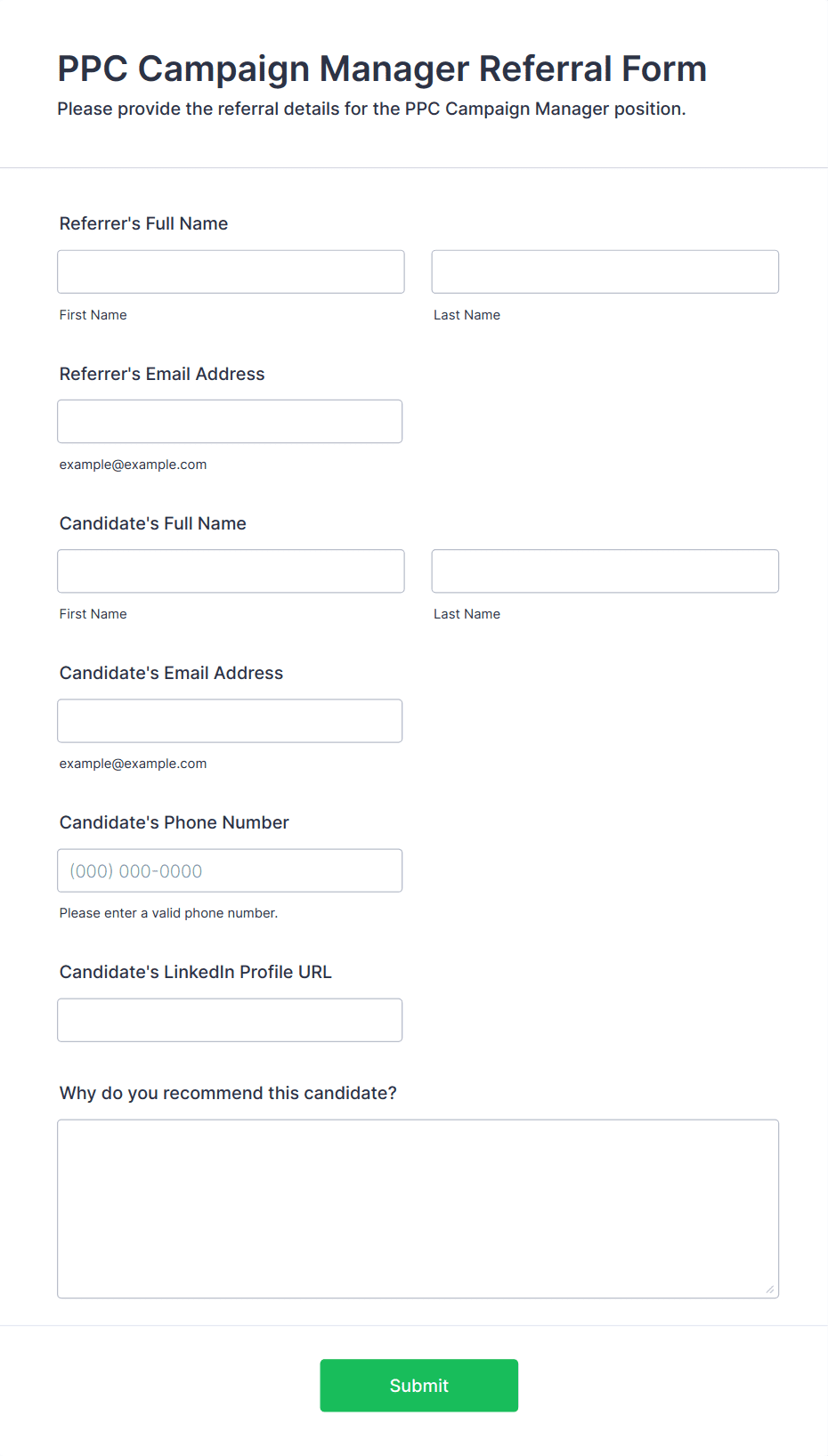The width and height of the screenshot is (828, 1456).
Task: Click the "Candidate's Email Address" label
Action: pos(171,673)
